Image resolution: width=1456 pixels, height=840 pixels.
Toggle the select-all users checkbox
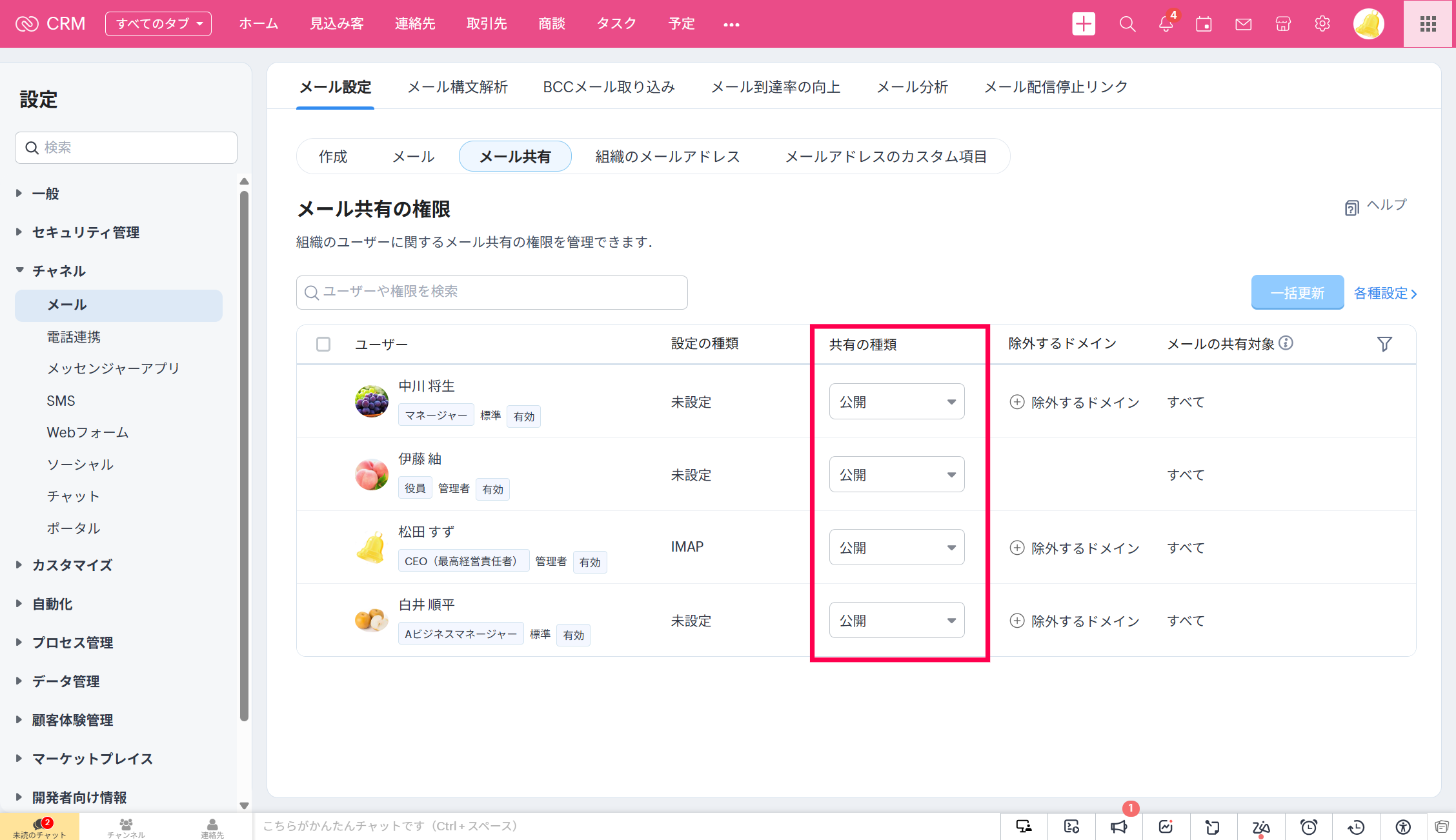[323, 344]
